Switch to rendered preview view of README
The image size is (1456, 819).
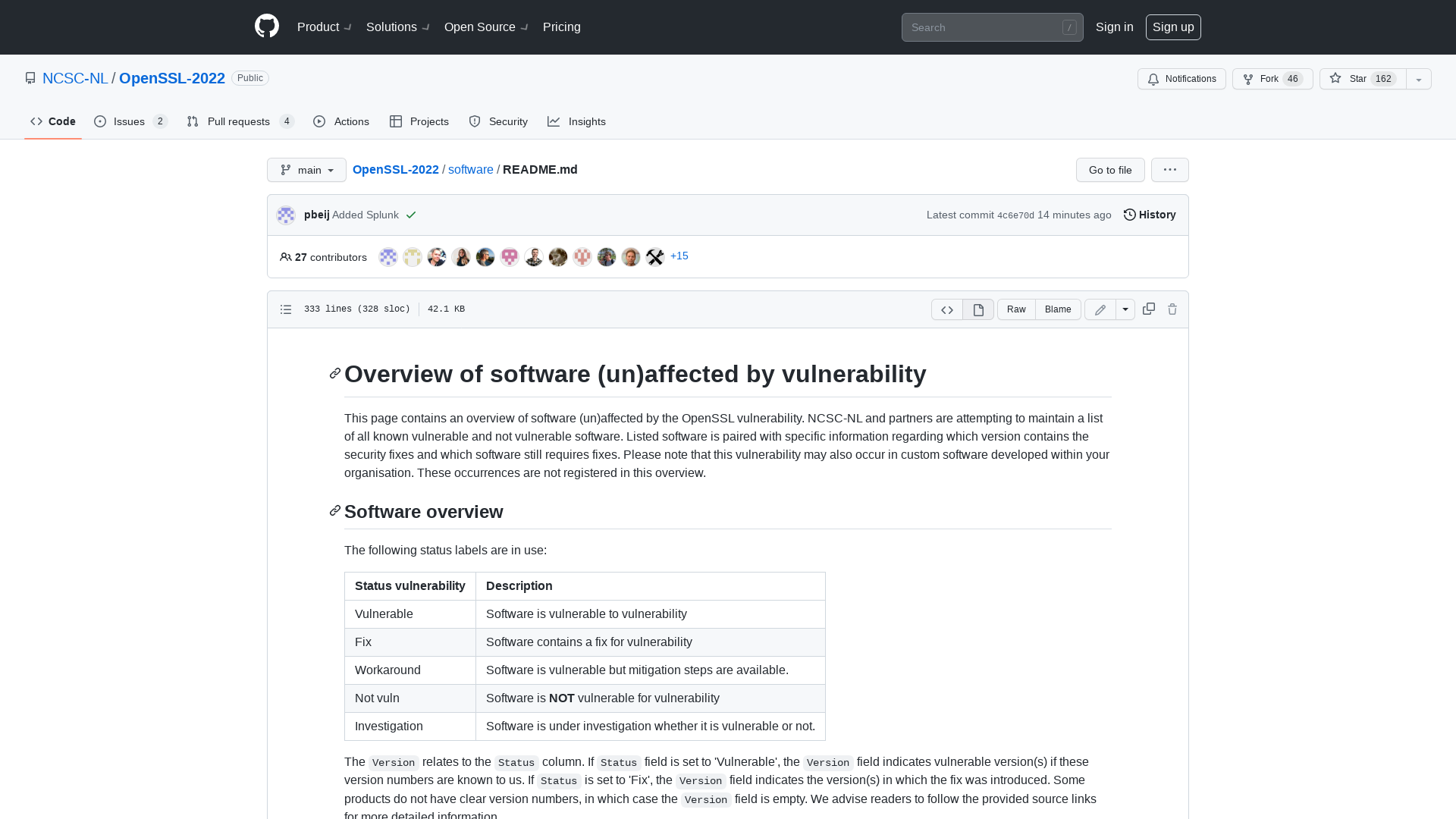[977, 309]
